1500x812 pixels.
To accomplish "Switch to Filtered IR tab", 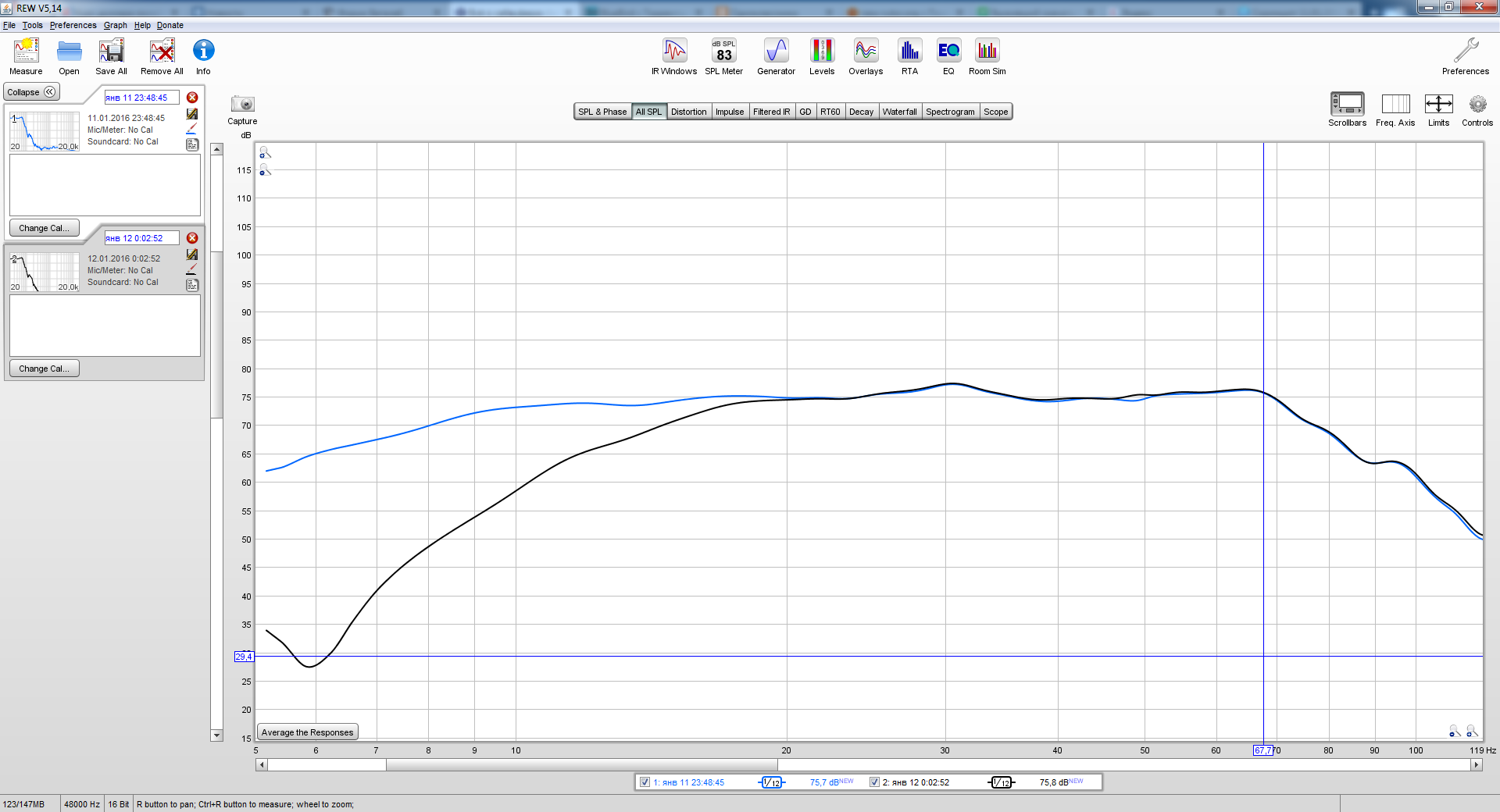I will pyautogui.click(x=771, y=112).
